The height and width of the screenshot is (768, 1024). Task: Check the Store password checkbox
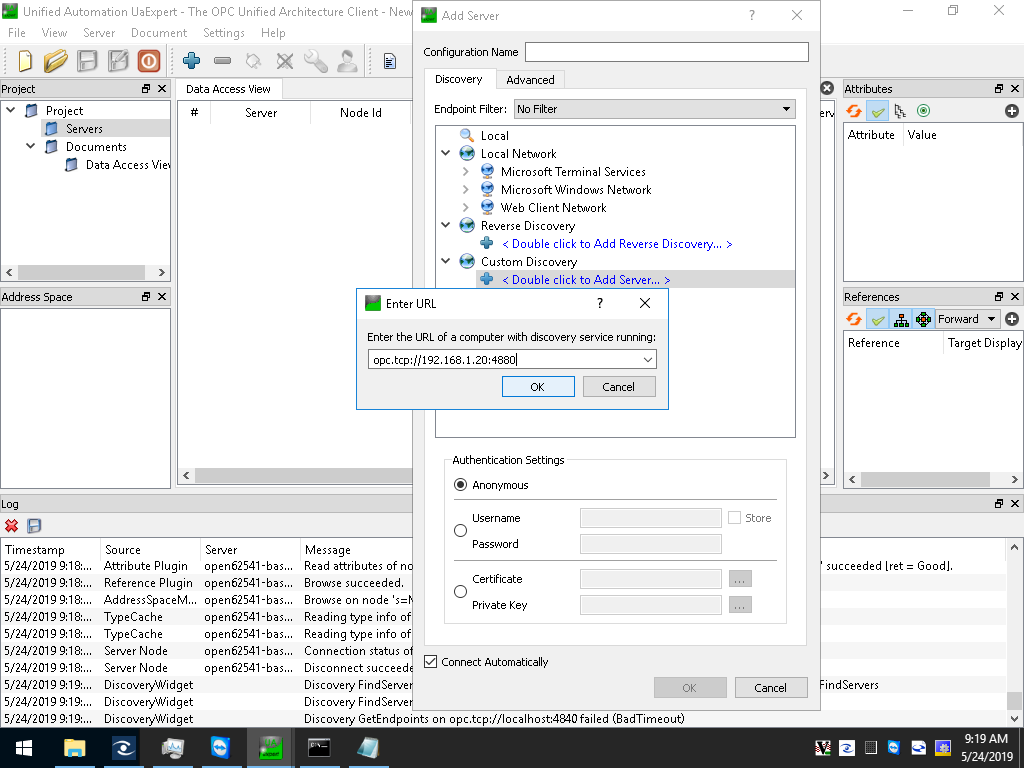coord(734,518)
